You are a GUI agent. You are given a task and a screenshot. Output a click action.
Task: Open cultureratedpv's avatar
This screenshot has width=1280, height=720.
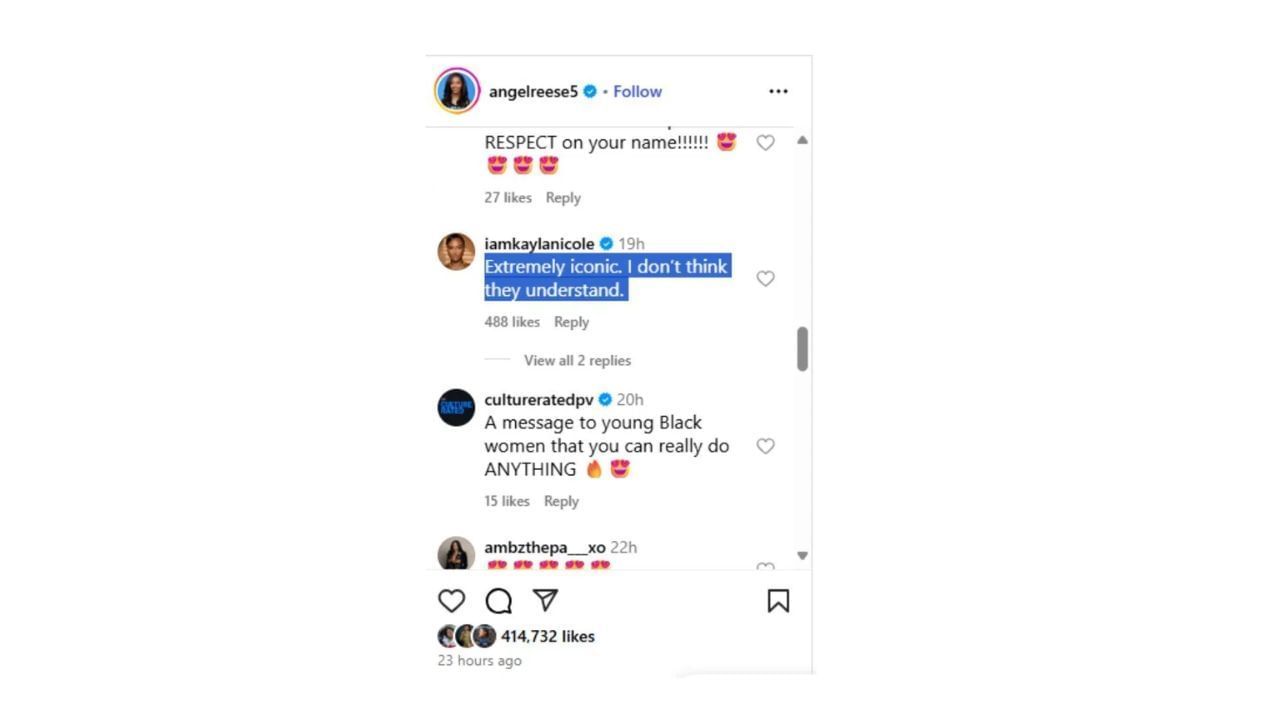(x=456, y=408)
